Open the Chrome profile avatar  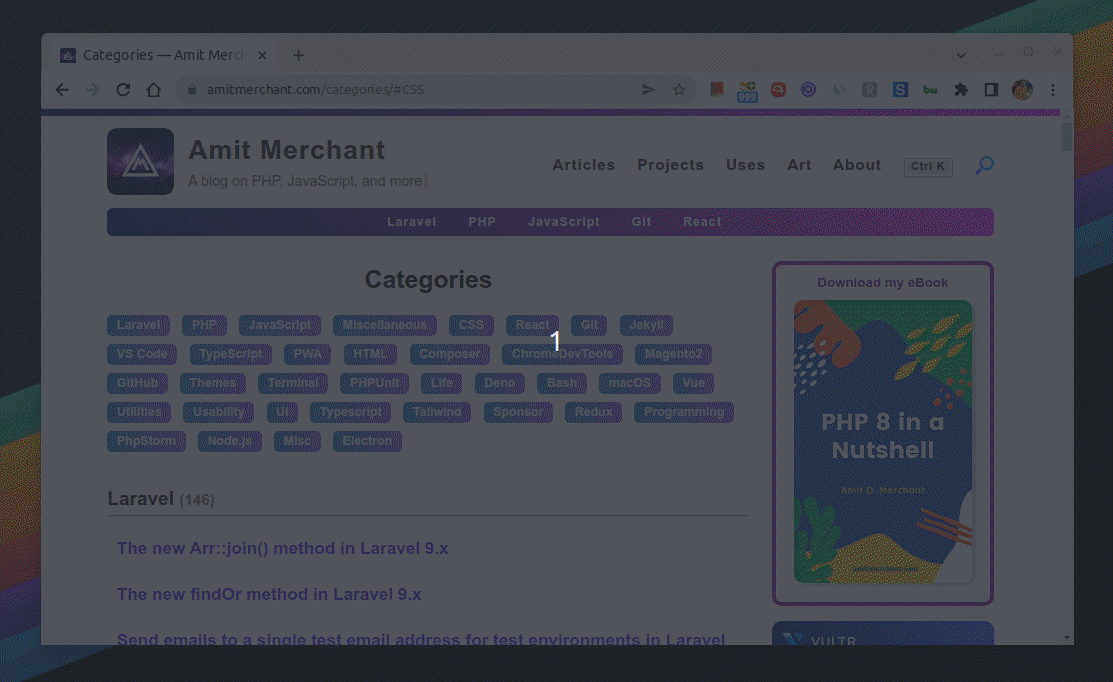point(1022,89)
